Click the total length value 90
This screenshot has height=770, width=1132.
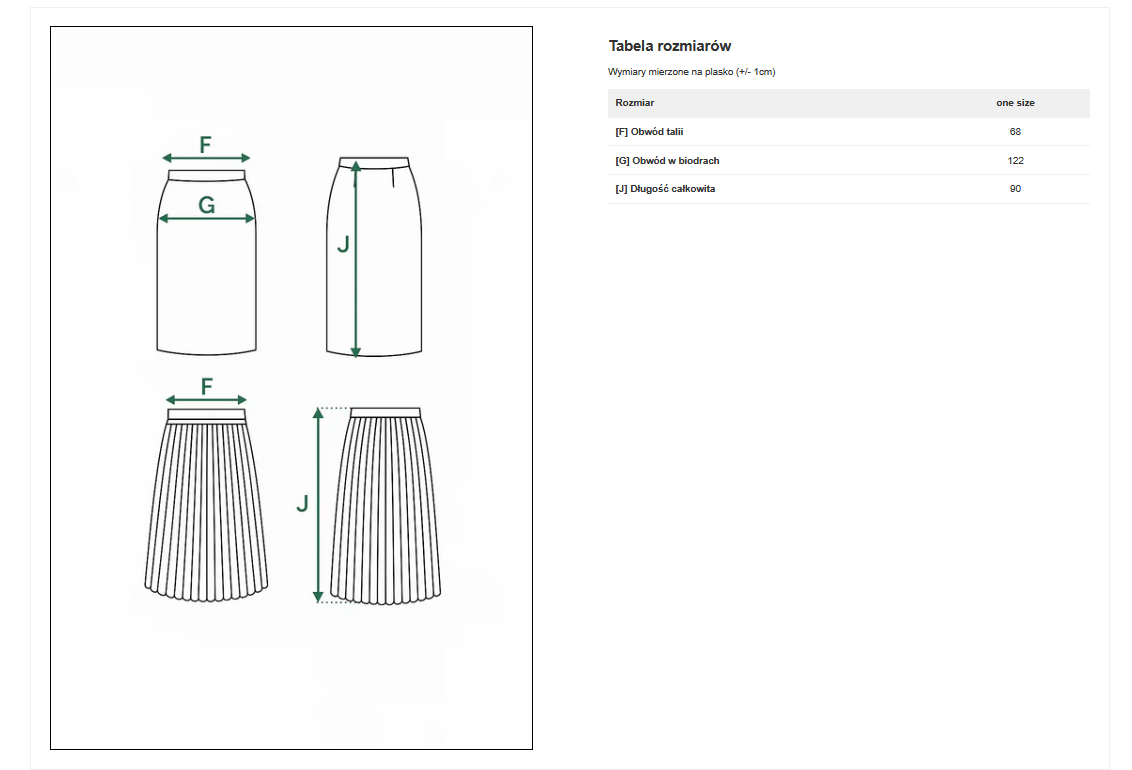(x=1015, y=189)
